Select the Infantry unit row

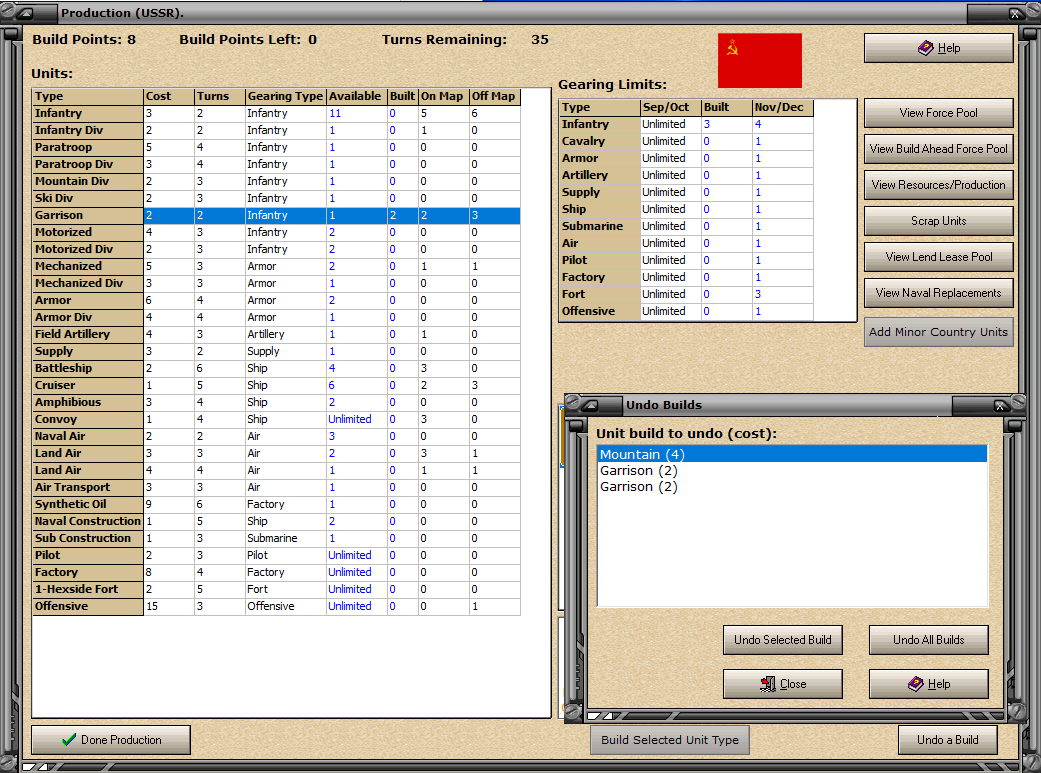pyautogui.click(x=276, y=114)
